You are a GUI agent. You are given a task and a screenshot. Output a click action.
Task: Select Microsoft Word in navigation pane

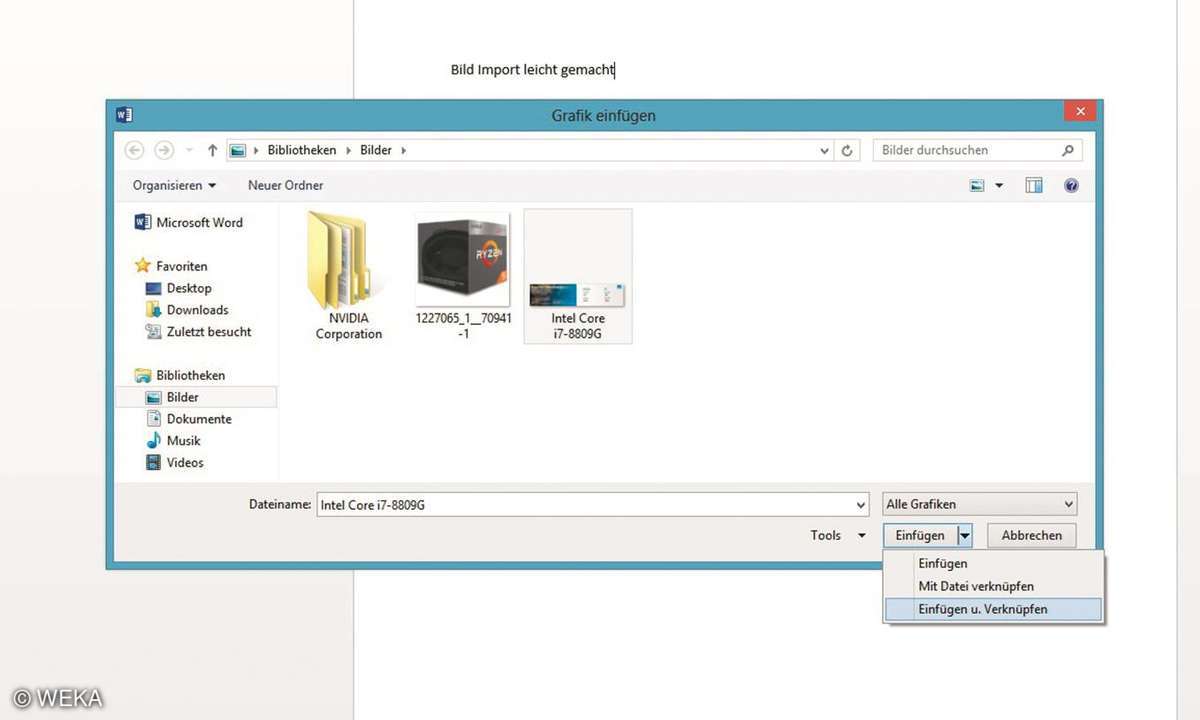[x=189, y=223]
